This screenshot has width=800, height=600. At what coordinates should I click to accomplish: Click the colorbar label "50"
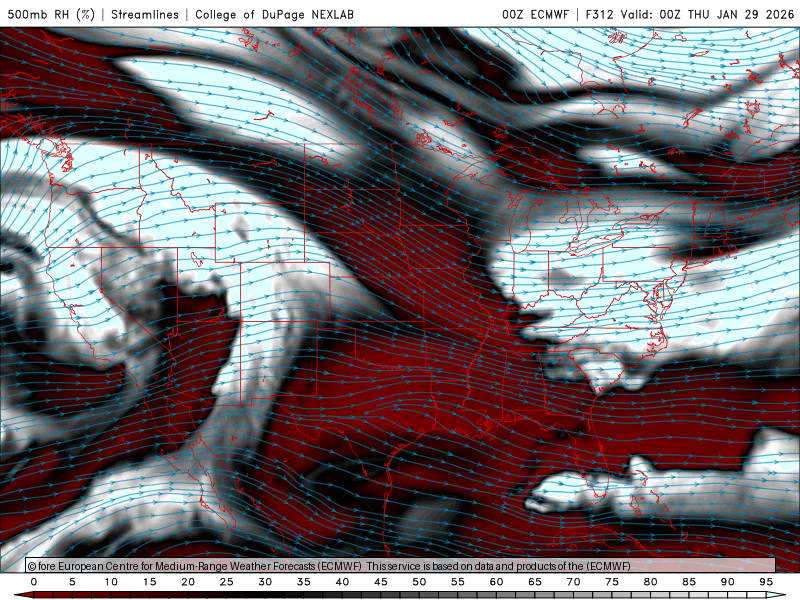(x=419, y=582)
